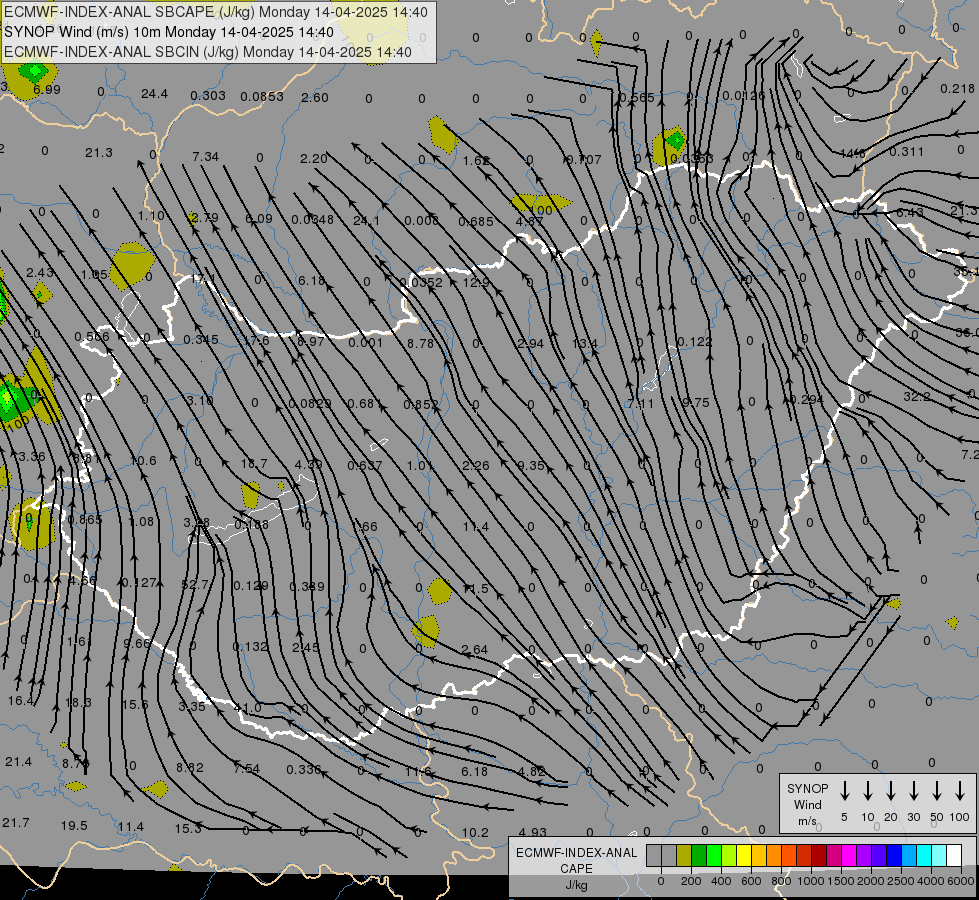This screenshot has width=979, height=900.
Task: Click the map value 9.75
Action: (696, 403)
